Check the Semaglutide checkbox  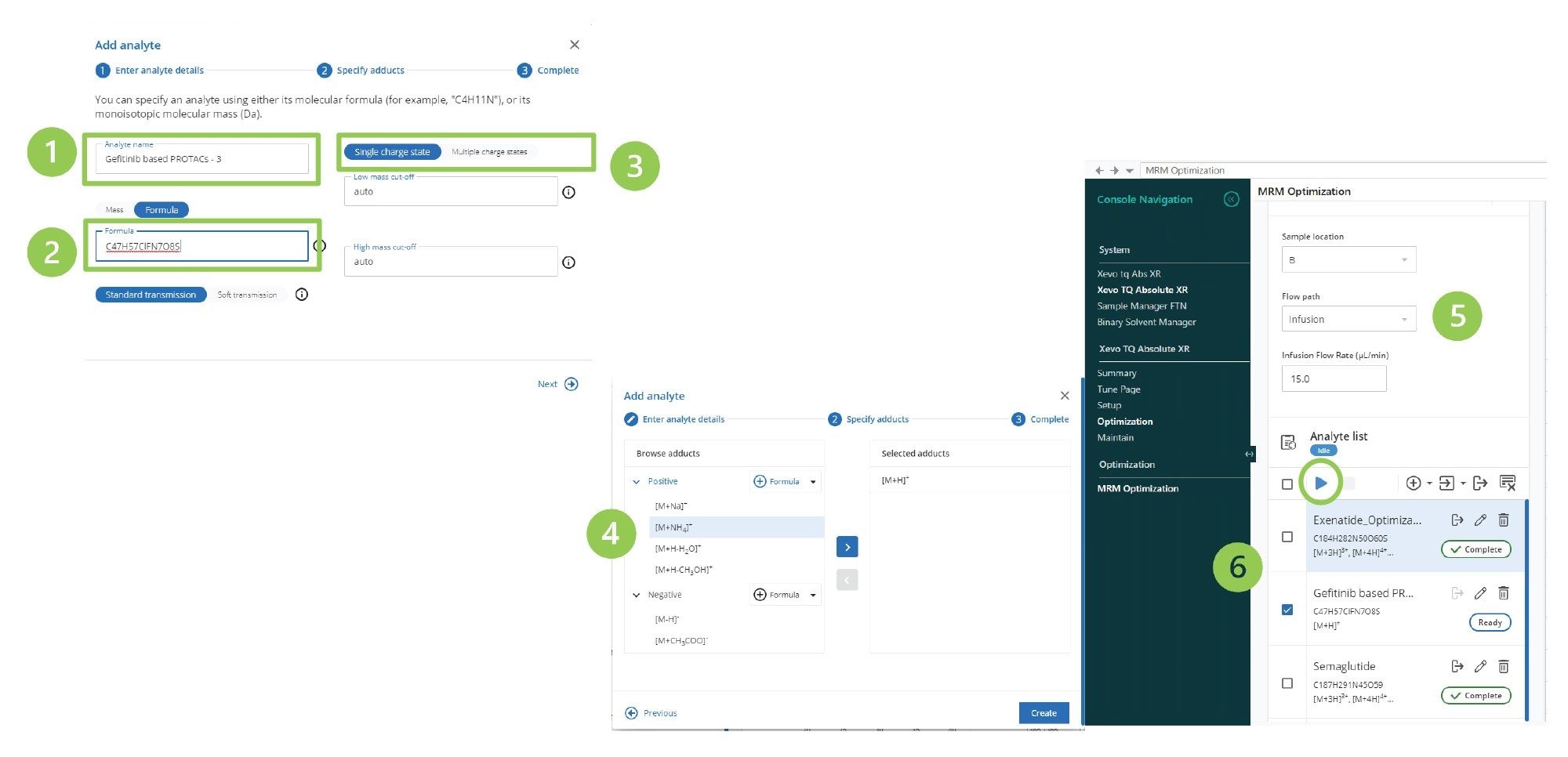coord(1287,683)
